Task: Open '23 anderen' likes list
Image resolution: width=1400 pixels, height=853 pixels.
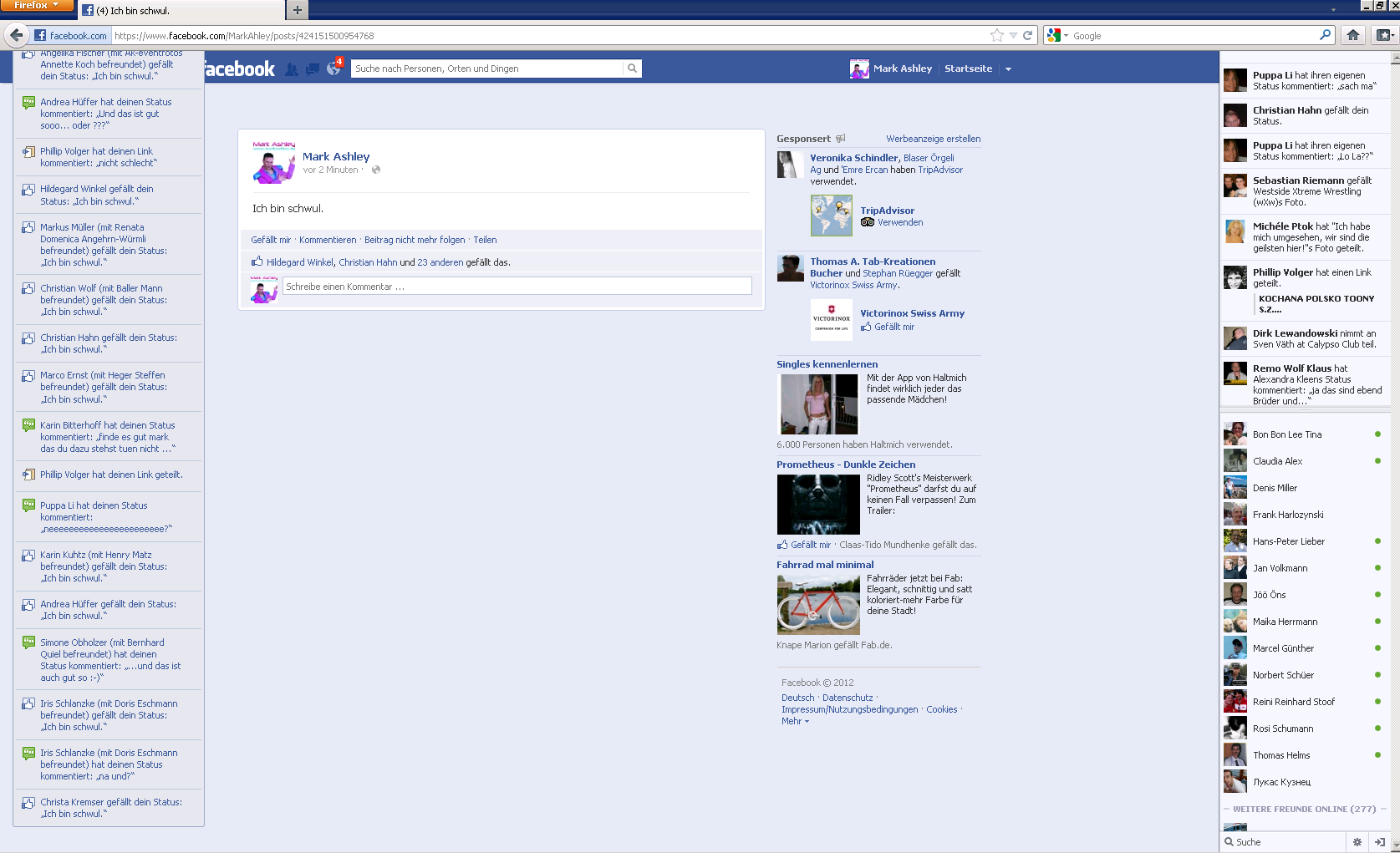Action: (x=440, y=262)
